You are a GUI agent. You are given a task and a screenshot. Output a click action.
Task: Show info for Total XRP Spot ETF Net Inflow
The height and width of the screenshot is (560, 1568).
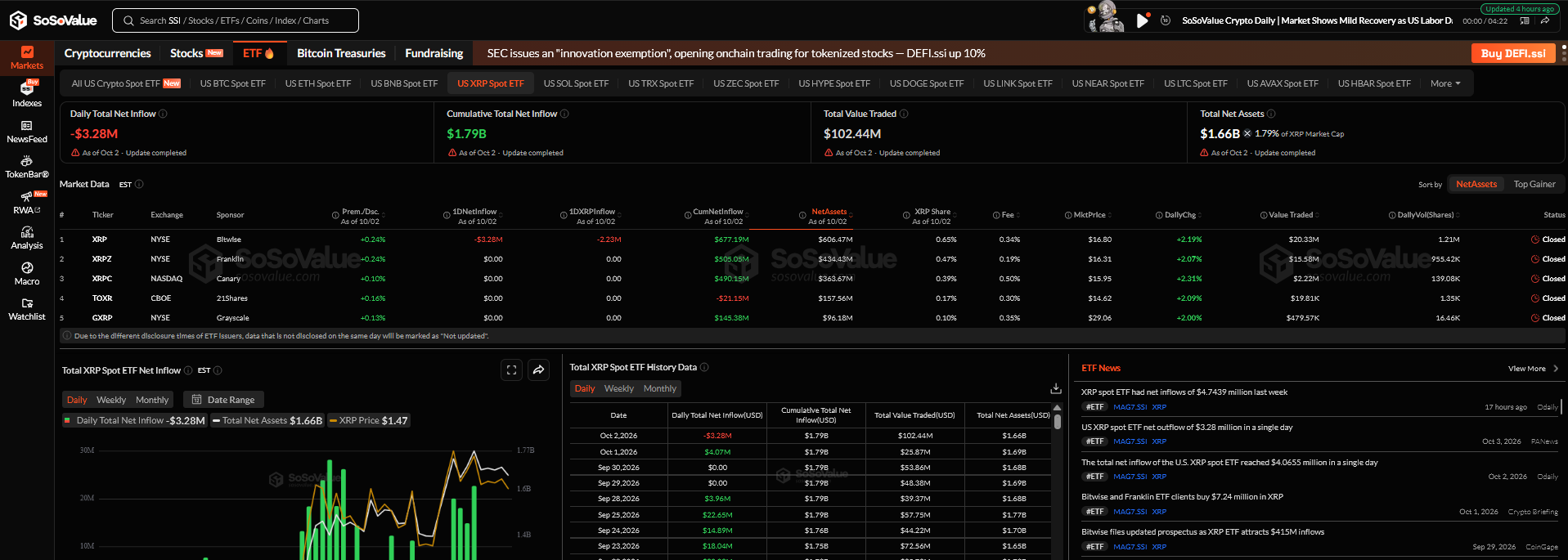point(188,370)
